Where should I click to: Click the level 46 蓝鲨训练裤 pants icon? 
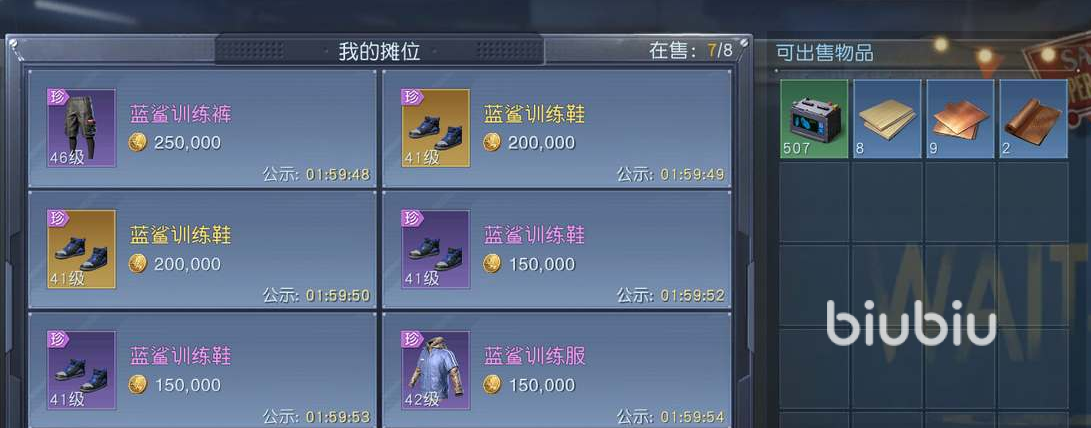coord(81,128)
